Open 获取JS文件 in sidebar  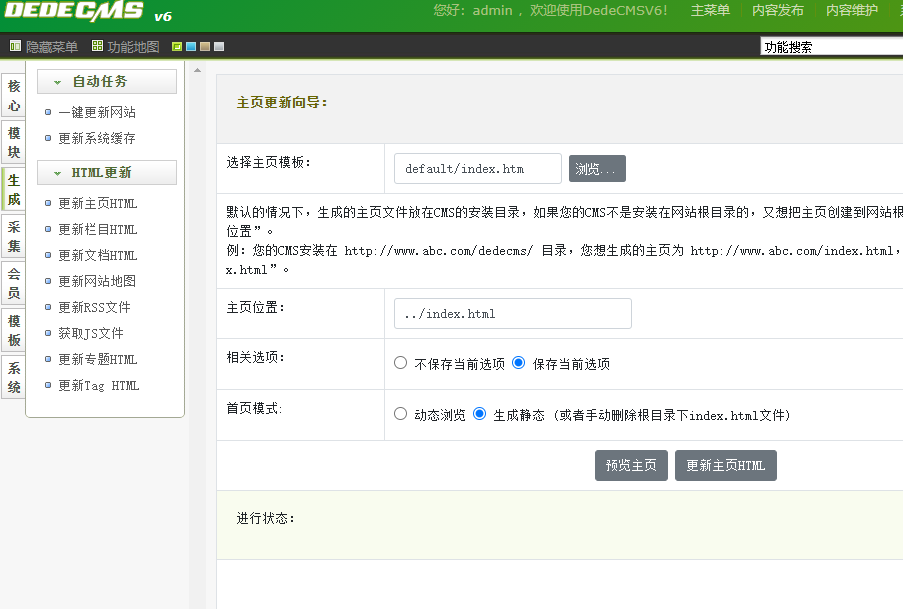tap(91, 333)
